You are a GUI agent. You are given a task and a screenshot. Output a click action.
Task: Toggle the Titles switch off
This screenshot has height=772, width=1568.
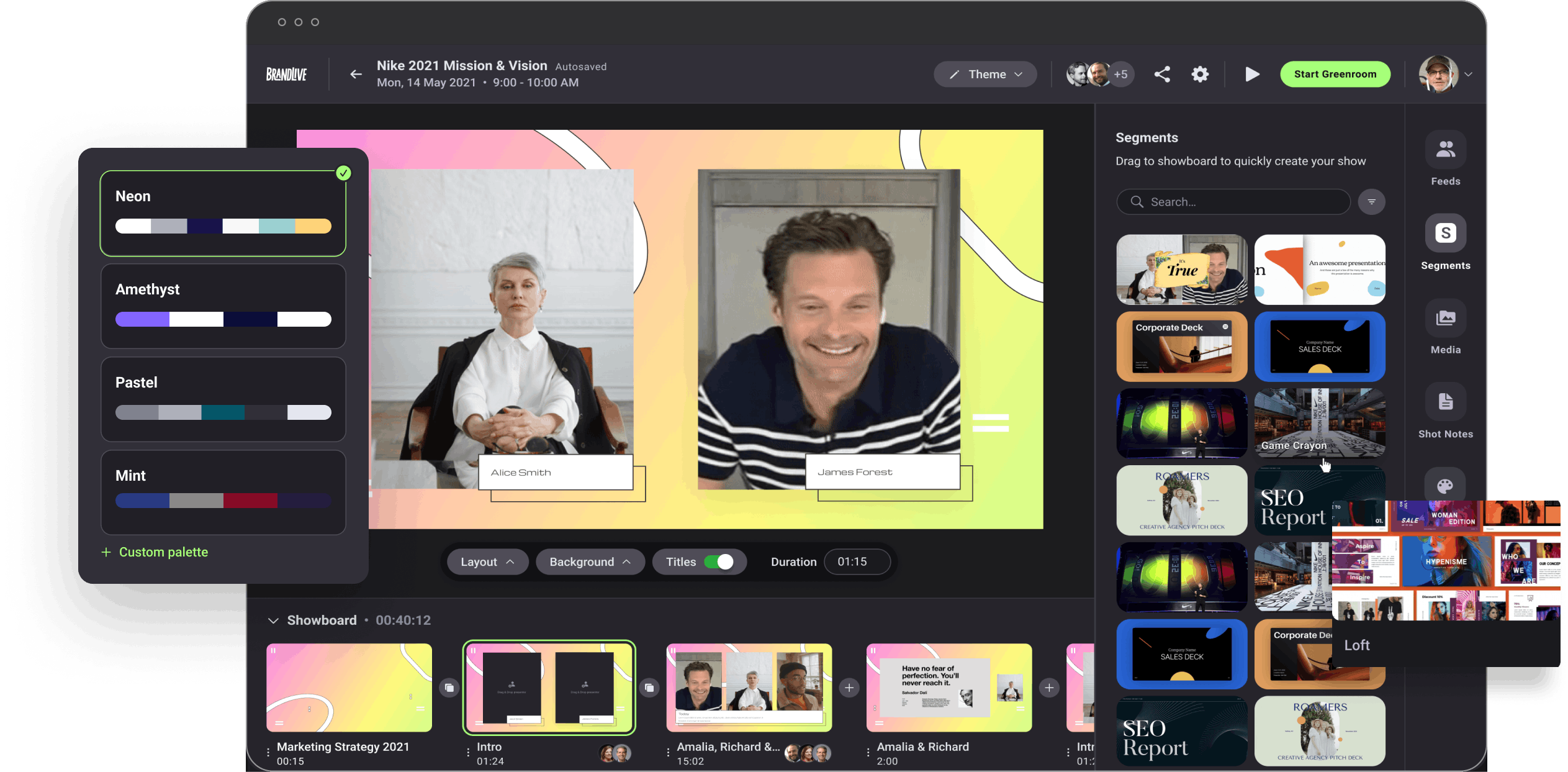click(719, 561)
